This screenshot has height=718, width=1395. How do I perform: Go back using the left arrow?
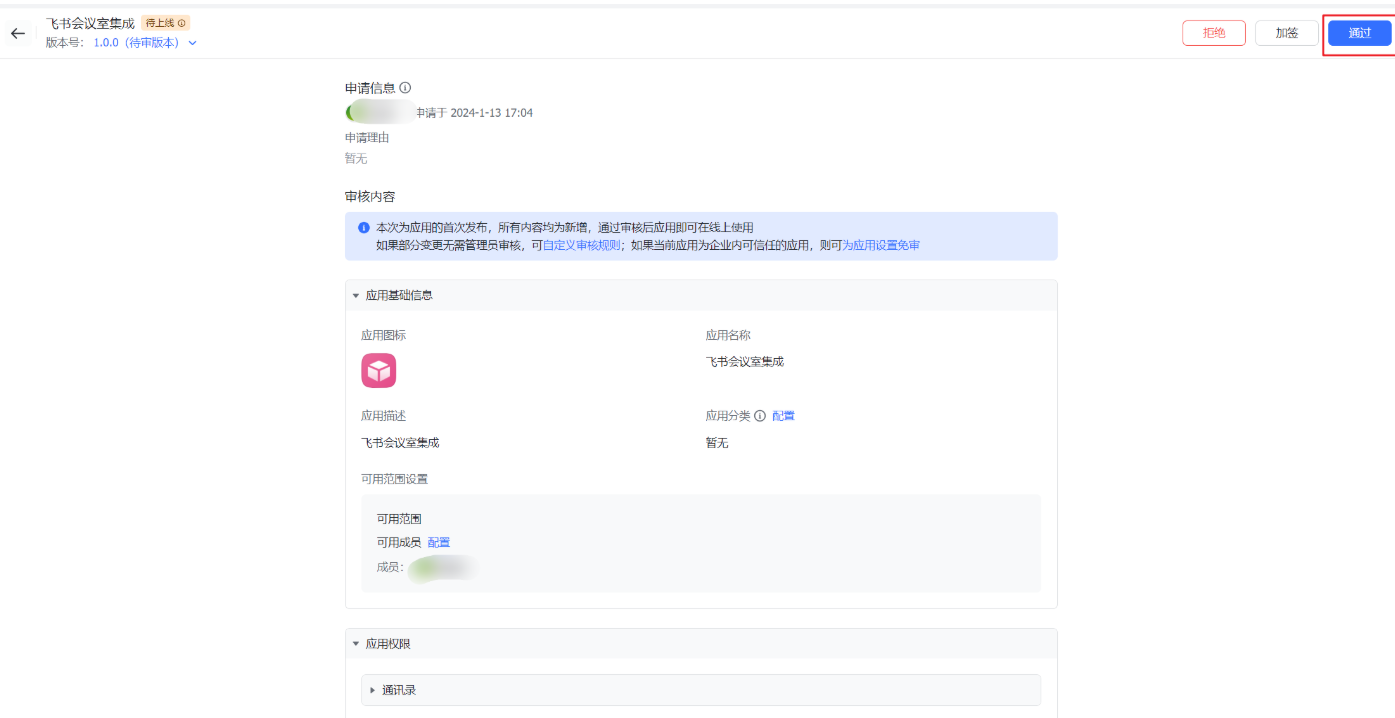(18, 33)
